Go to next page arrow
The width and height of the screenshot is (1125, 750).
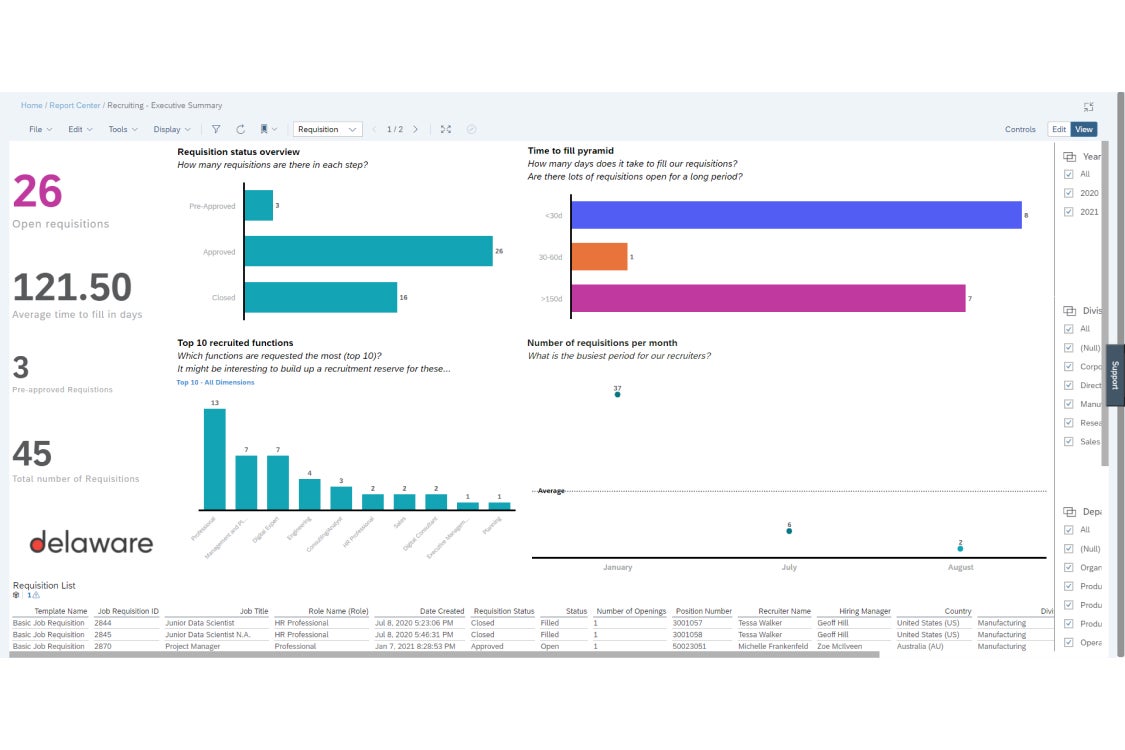(x=415, y=129)
